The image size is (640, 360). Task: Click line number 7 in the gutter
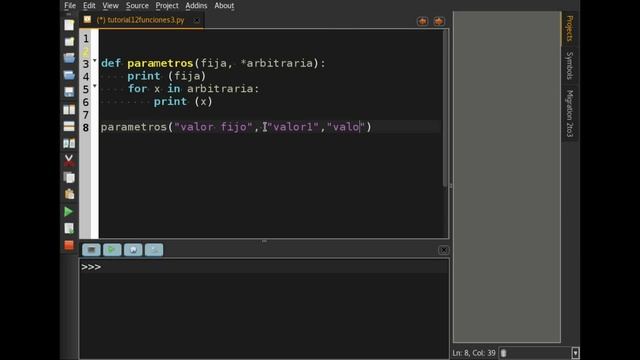click(86, 115)
